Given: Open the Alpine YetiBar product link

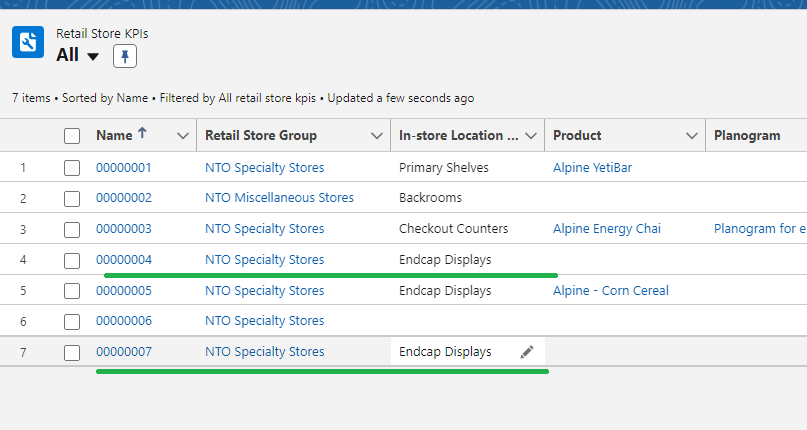Looking at the screenshot, I should pyautogui.click(x=592, y=167).
